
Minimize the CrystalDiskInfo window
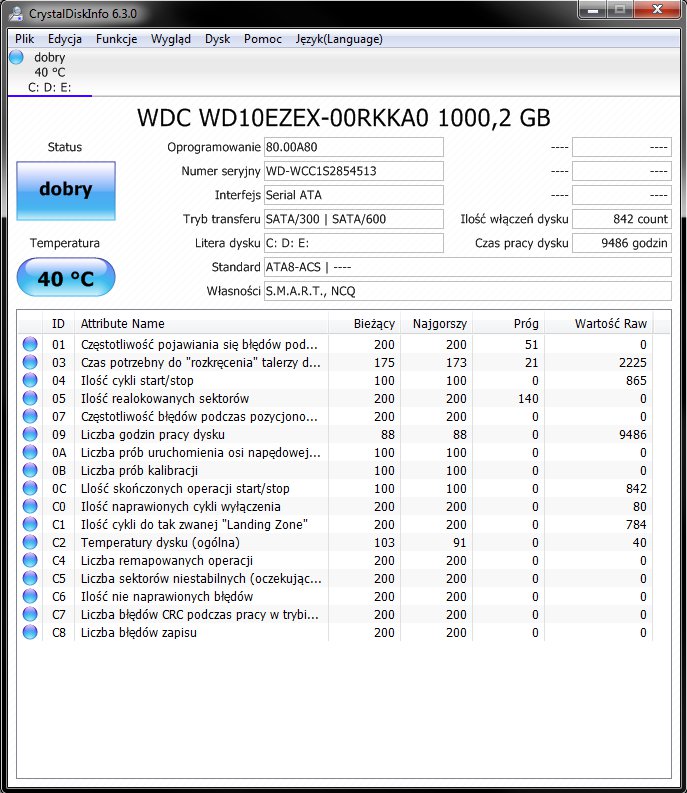593,10
